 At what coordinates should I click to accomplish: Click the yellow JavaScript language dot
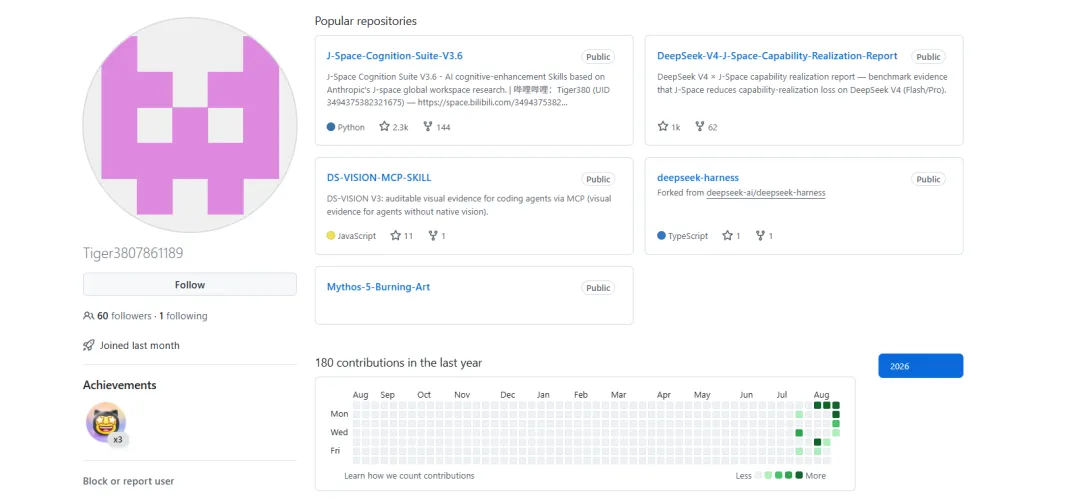point(331,236)
